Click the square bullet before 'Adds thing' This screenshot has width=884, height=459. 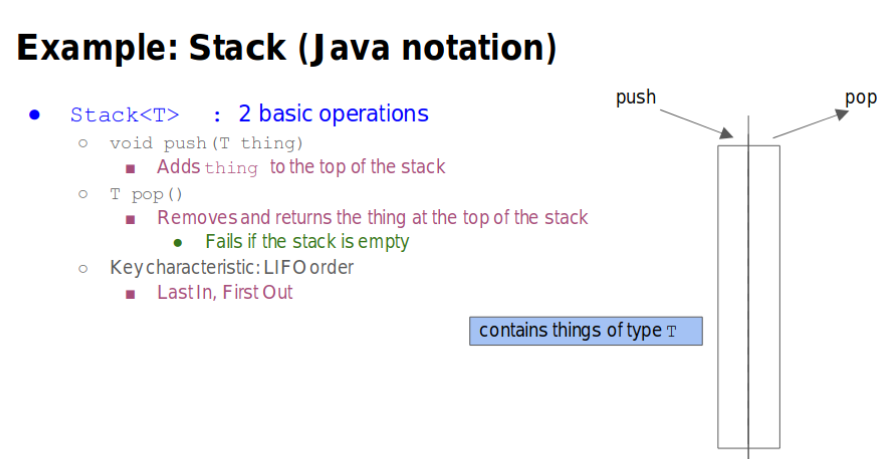tap(130, 169)
